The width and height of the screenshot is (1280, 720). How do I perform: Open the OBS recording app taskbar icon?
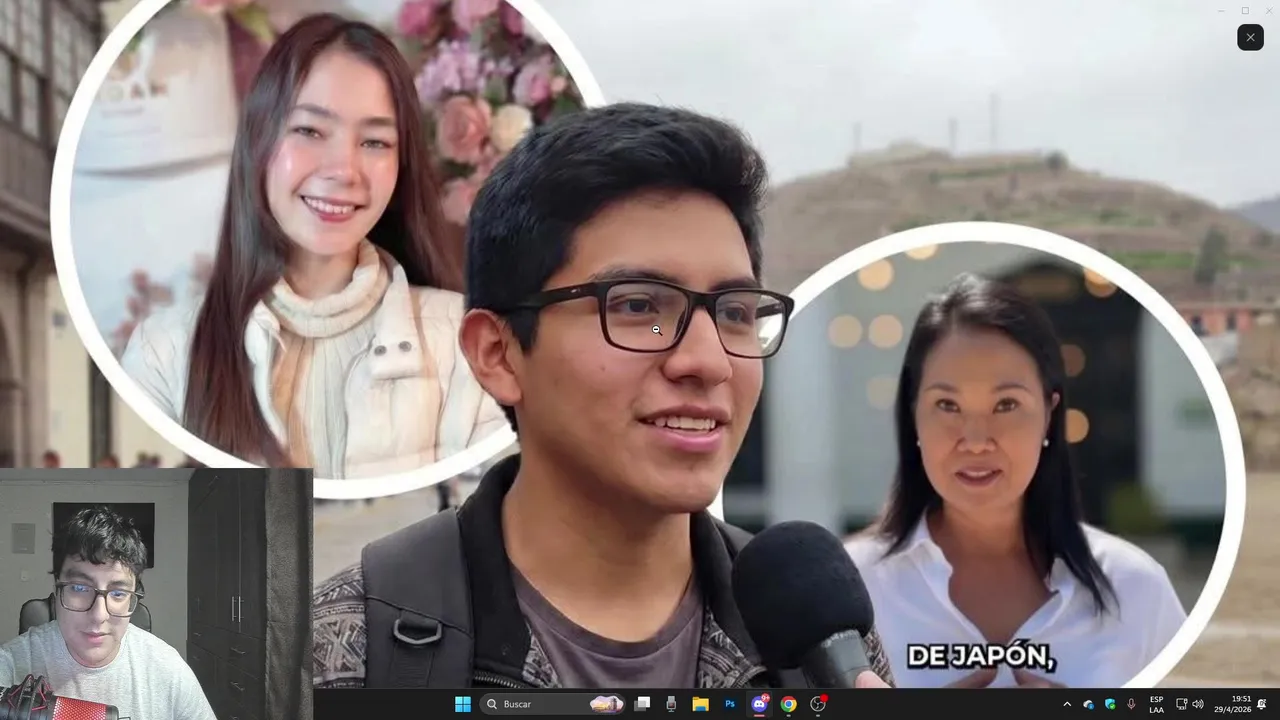pos(818,704)
